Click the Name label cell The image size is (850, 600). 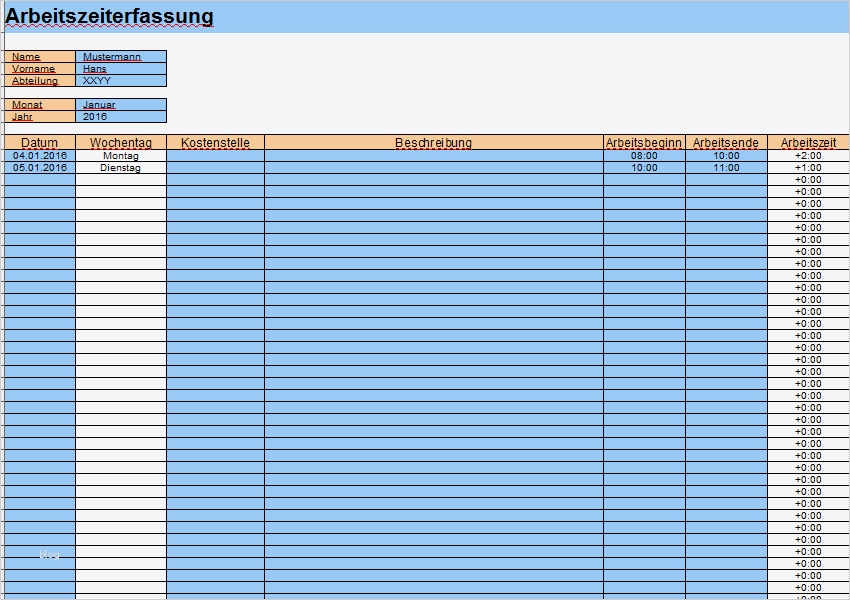[x=40, y=56]
